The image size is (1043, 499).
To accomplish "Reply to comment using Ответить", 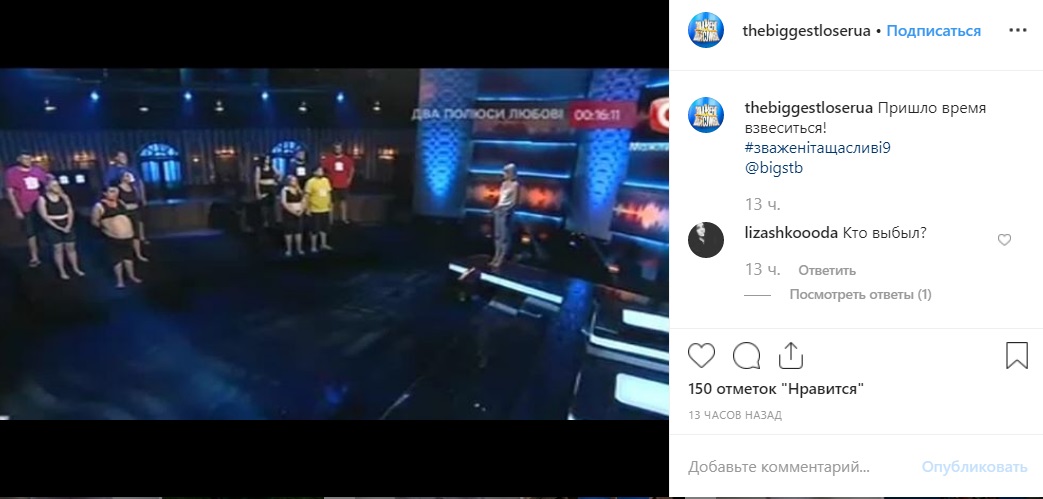I will [x=827, y=271].
